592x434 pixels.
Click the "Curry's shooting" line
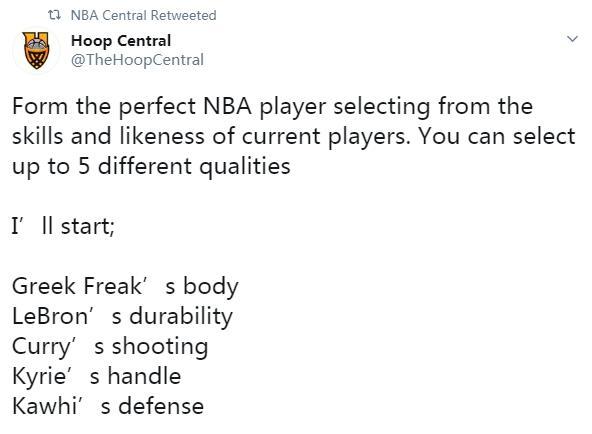(110, 346)
